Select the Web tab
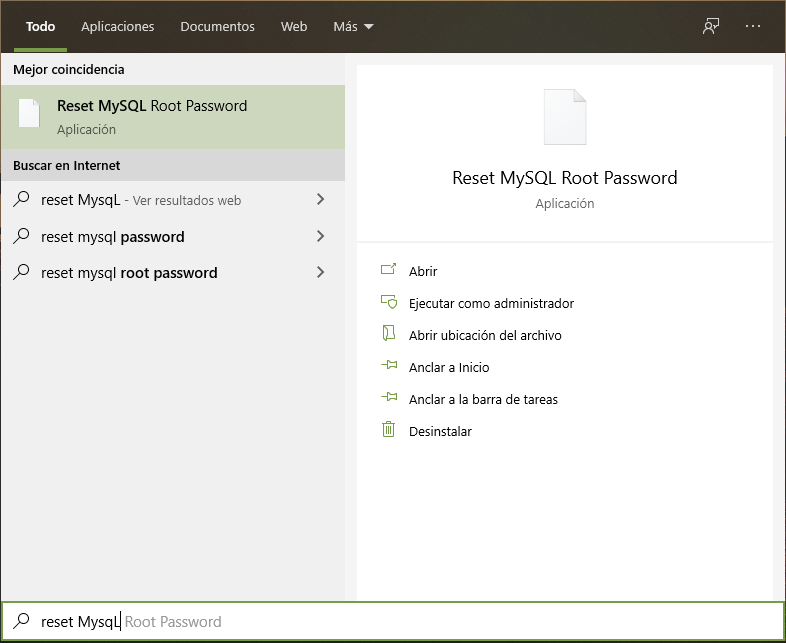The image size is (786, 643). click(x=294, y=27)
